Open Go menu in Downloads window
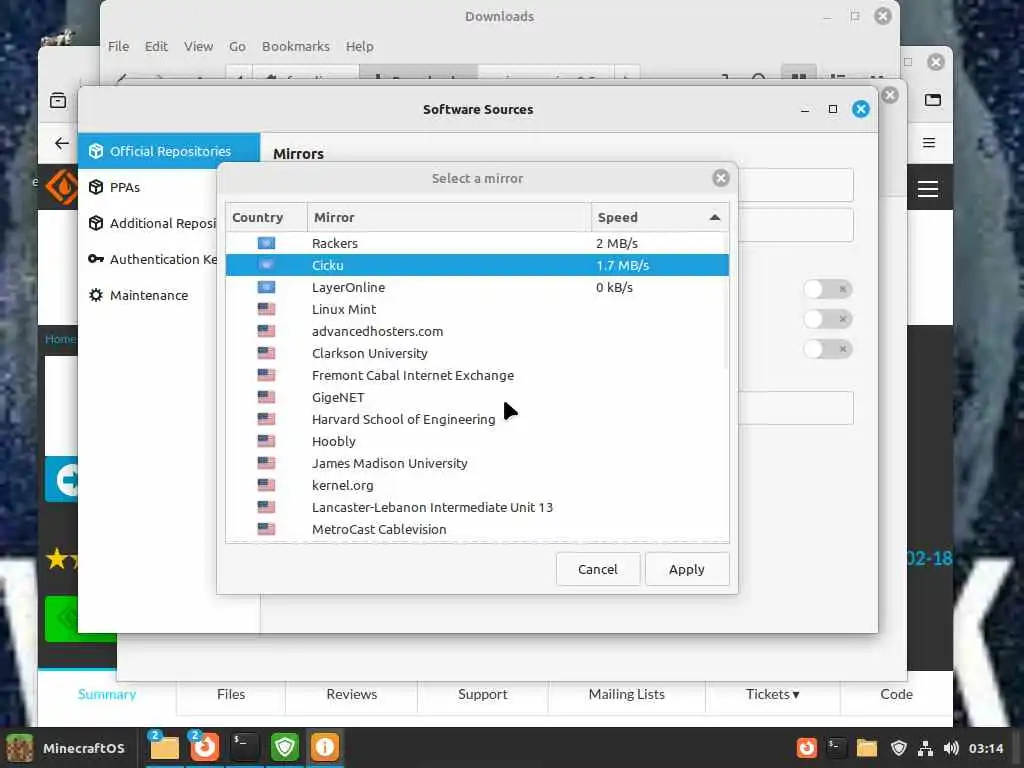This screenshot has height=768, width=1024. [237, 46]
